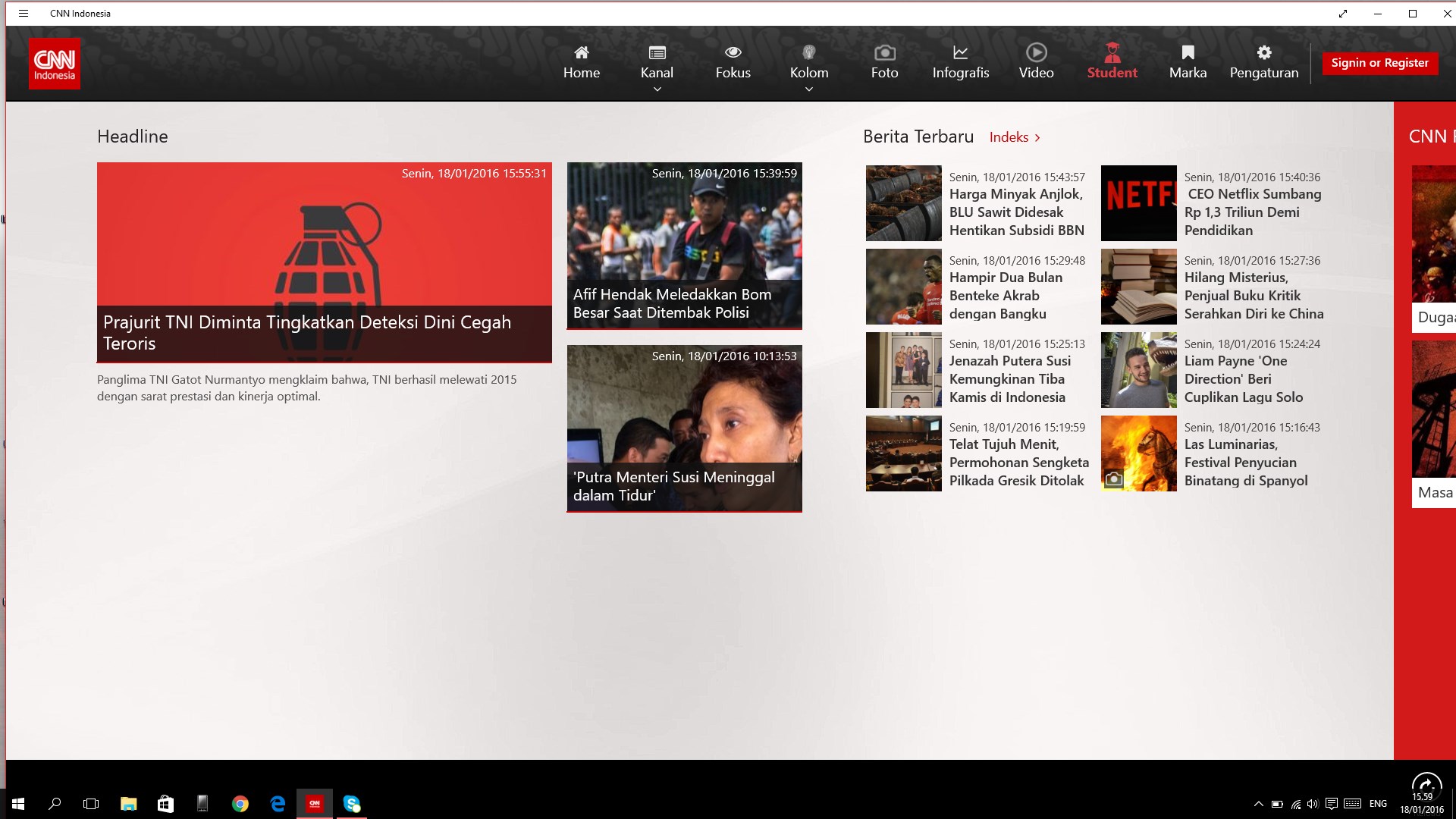Click the CNN Indonesia logo
The width and height of the screenshot is (1456, 819).
tap(54, 64)
